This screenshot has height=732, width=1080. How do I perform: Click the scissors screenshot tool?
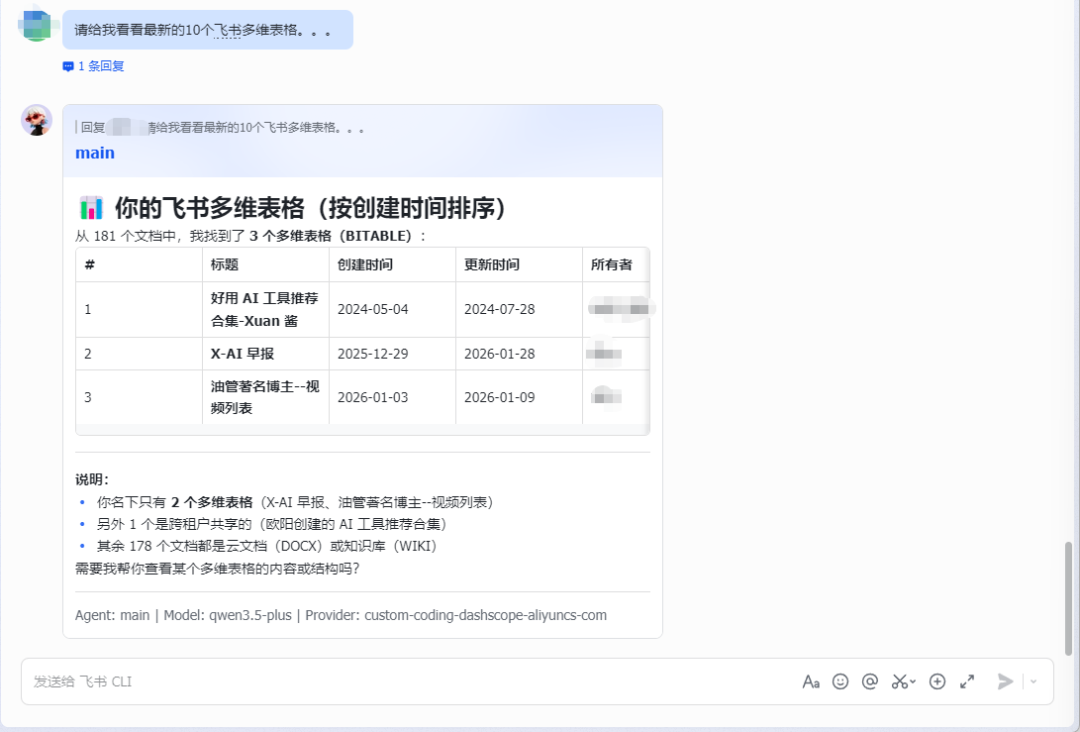899,681
